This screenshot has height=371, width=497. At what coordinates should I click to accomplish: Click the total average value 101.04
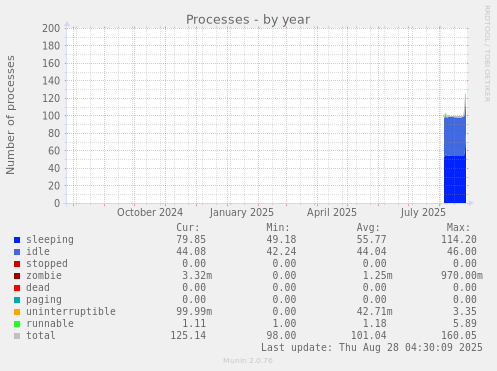tap(368, 336)
